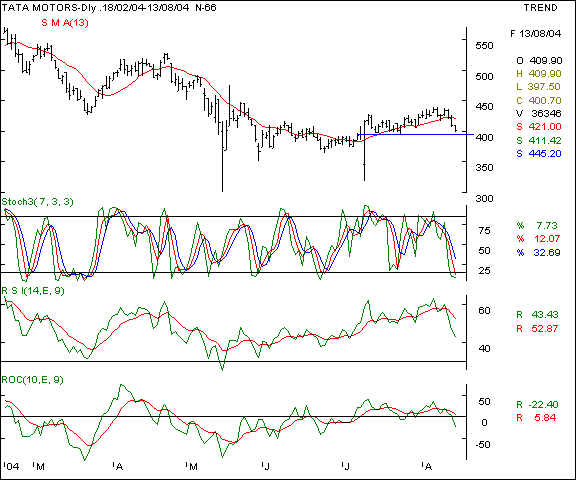The width and height of the screenshot is (576, 480).
Task: Select the SMA(13) indicator label
Action: click(x=65, y=23)
